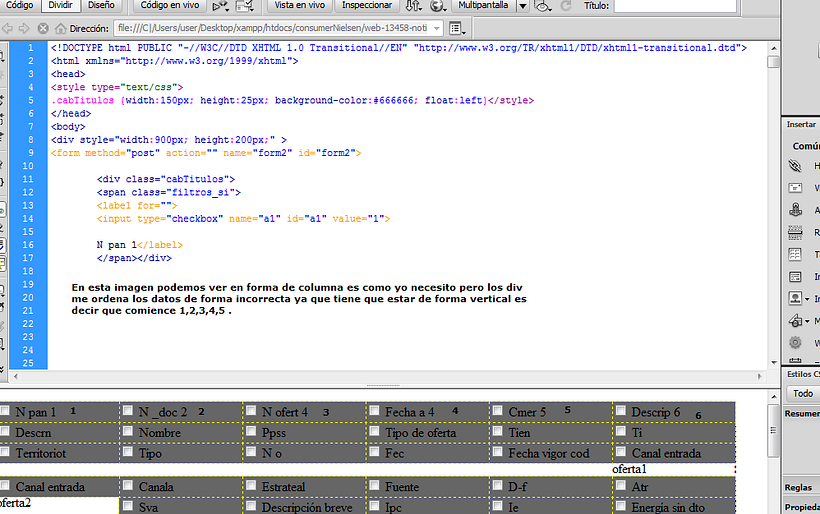Insert a horizontal rule icon
Screen dimensions: 820x514
[795, 232]
